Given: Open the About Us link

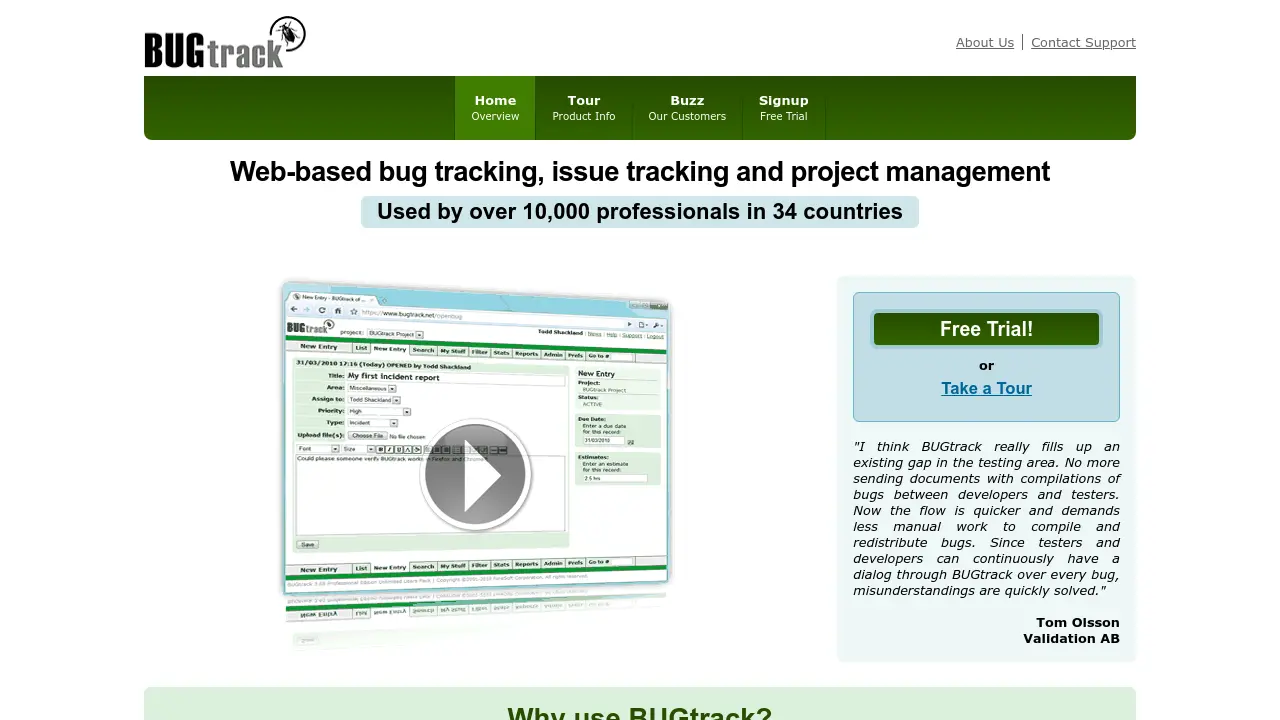Looking at the screenshot, I should coord(985,42).
